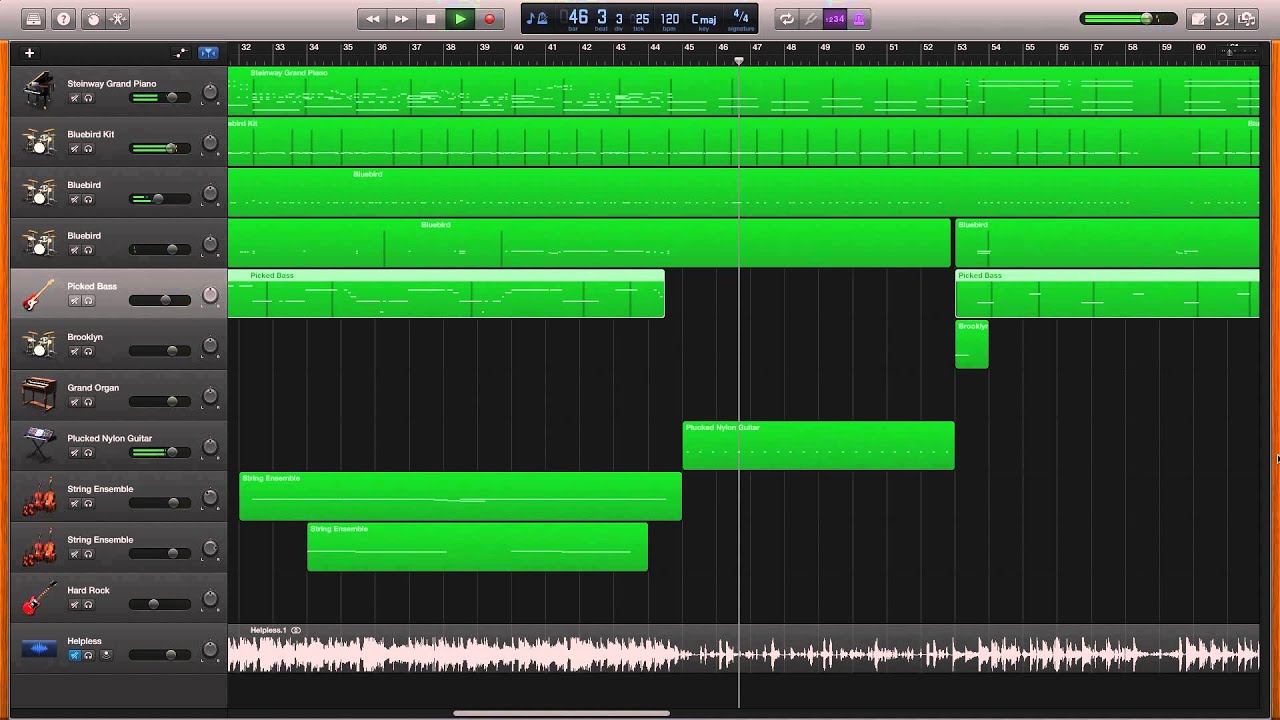Solo the Bluebird Kit track
The height and width of the screenshot is (720, 1280).
[x=88, y=149]
